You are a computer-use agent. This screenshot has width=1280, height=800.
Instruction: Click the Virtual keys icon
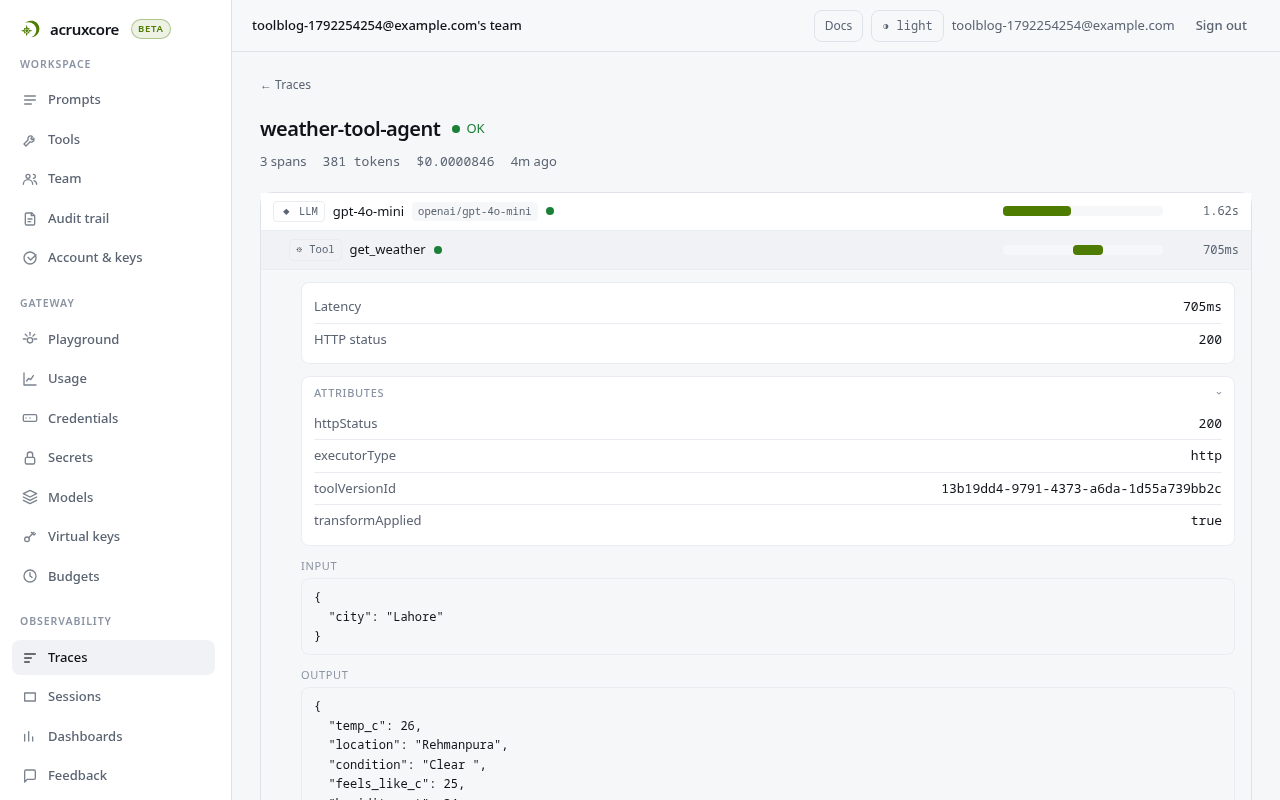click(x=30, y=537)
